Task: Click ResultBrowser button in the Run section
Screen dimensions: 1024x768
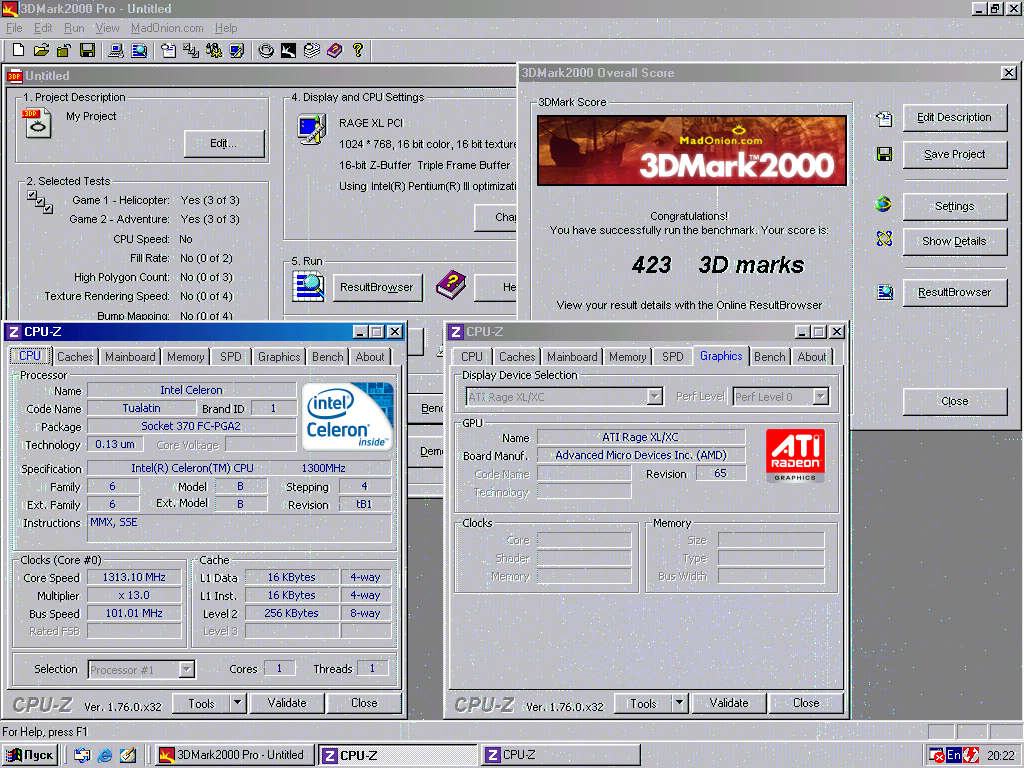Action: pyautogui.click(x=377, y=287)
